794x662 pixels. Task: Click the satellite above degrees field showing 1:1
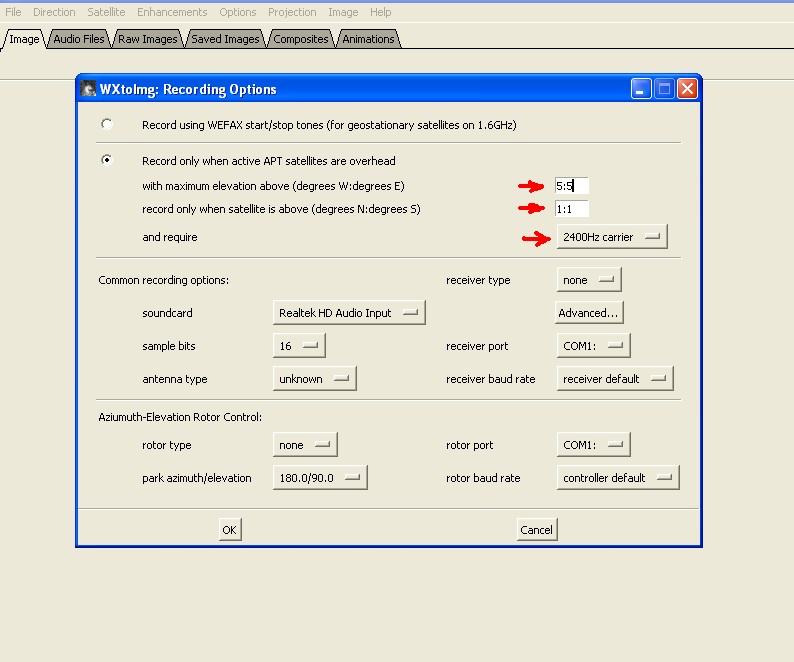point(572,209)
